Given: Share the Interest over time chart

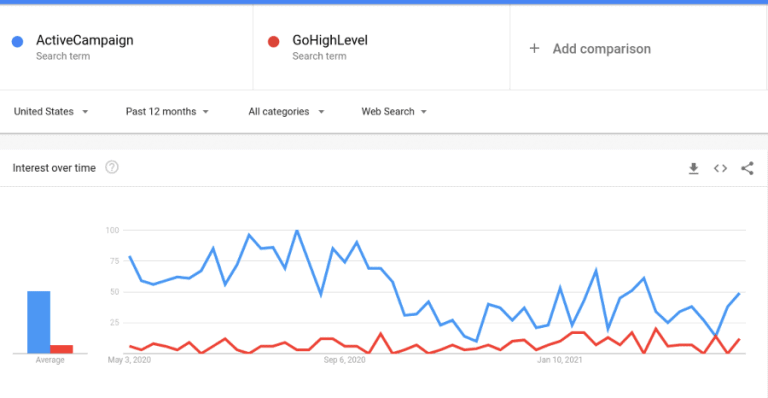Looking at the screenshot, I should (747, 168).
